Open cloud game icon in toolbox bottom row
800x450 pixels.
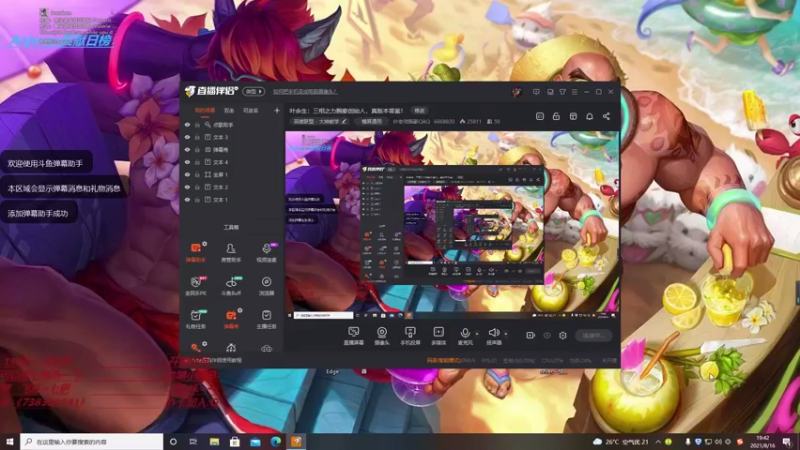tap(266, 348)
